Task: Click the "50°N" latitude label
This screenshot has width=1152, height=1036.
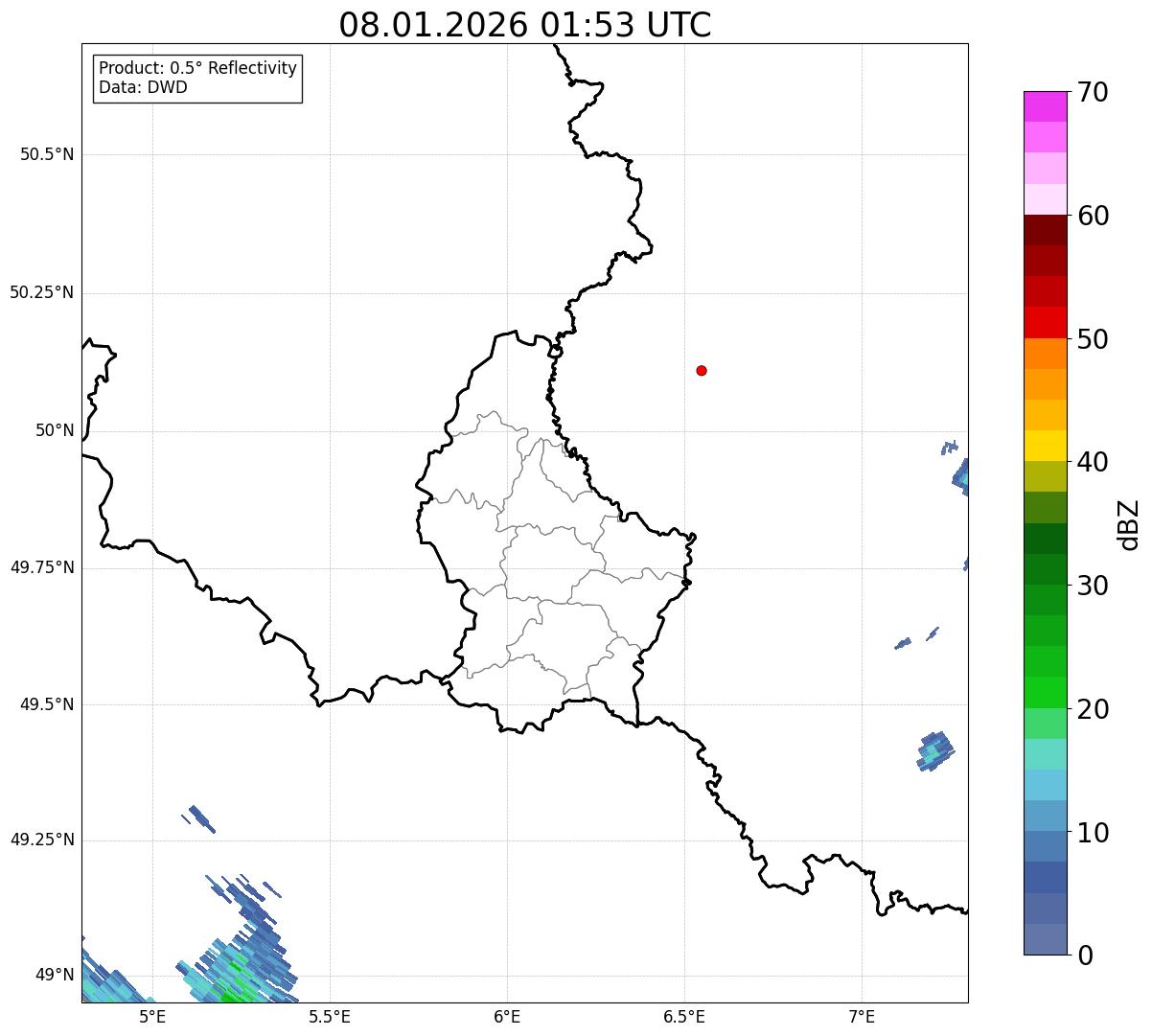Action: (x=55, y=430)
